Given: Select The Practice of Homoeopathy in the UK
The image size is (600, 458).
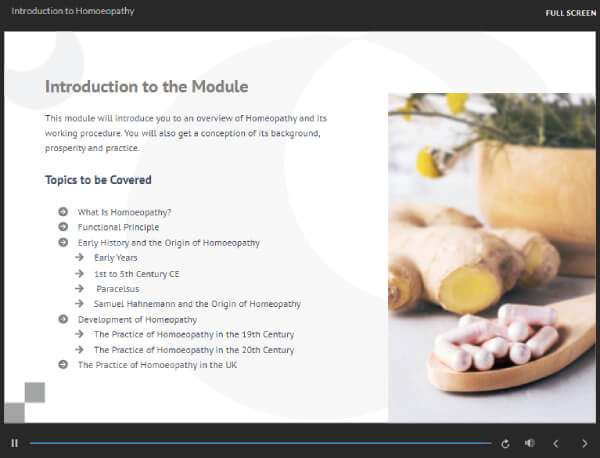Looking at the screenshot, I should 157,365.
